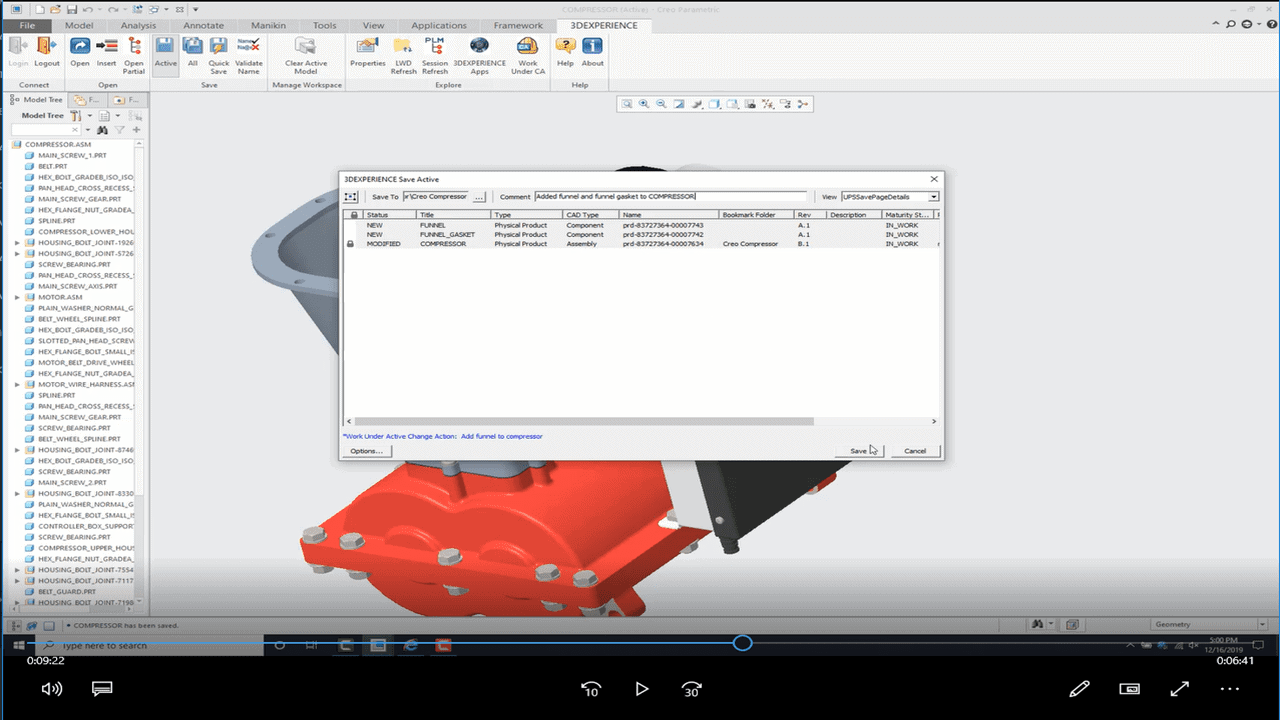Open the View dropdown showing UPSSavePageDetails
The width and height of the screenshot is (1280, 720).
933,197
